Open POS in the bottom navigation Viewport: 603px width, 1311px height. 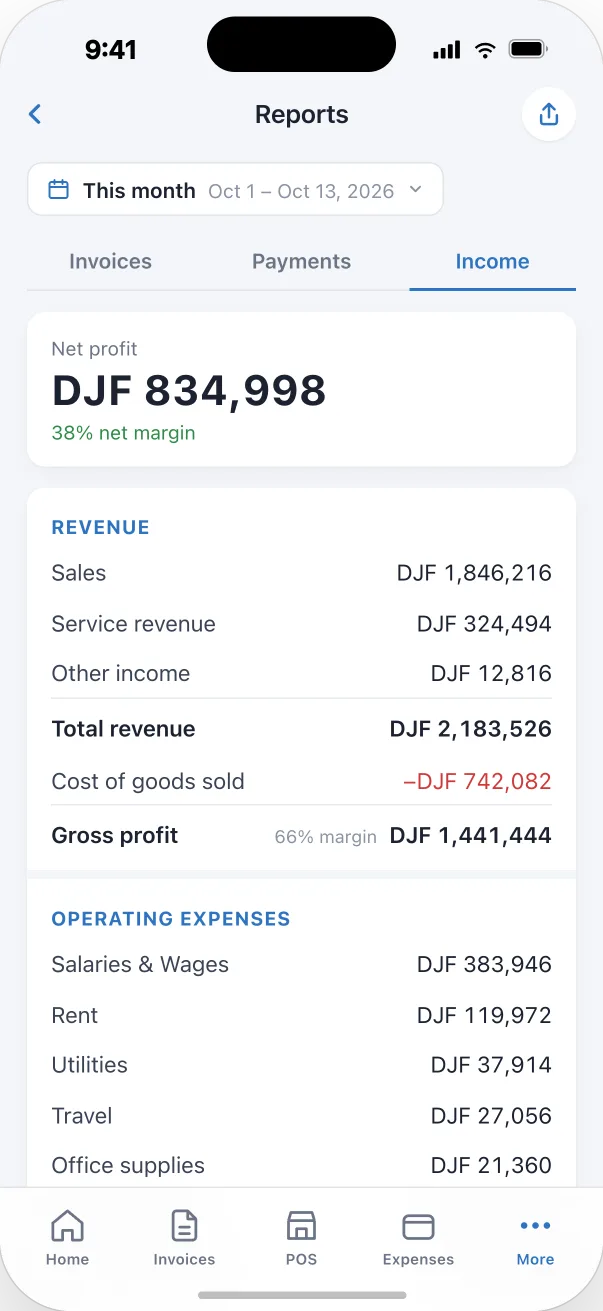tap(301, 1238)
